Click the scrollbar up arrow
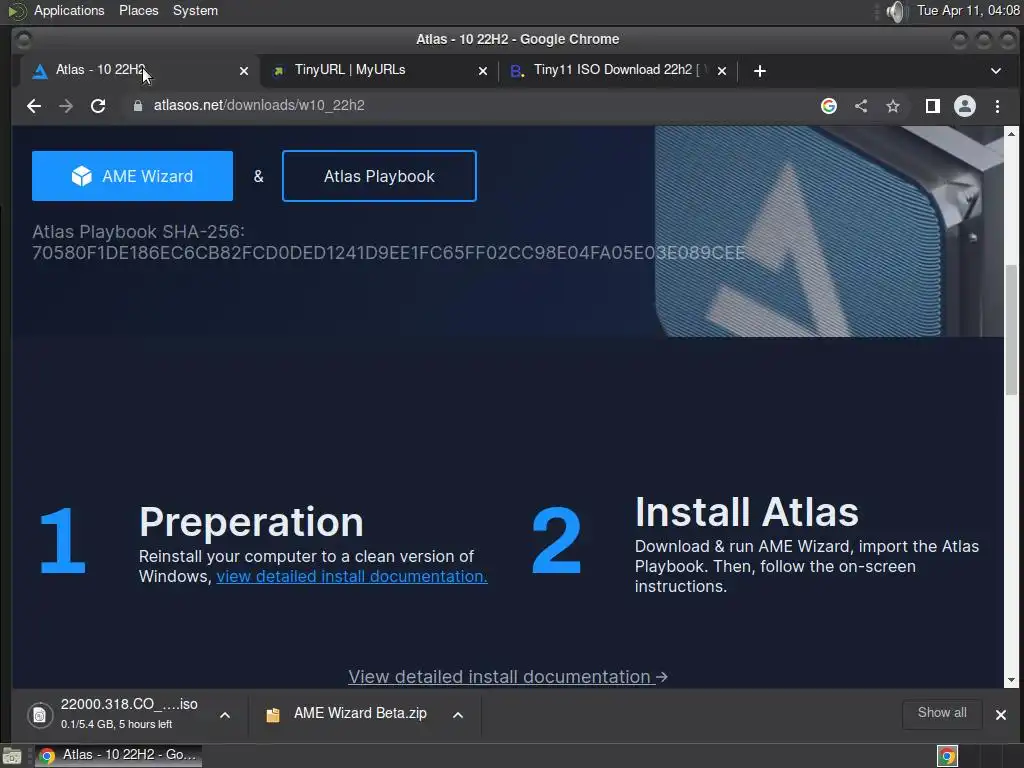The height and width of the screenshot is (768, 1024). click(1011, 134)
